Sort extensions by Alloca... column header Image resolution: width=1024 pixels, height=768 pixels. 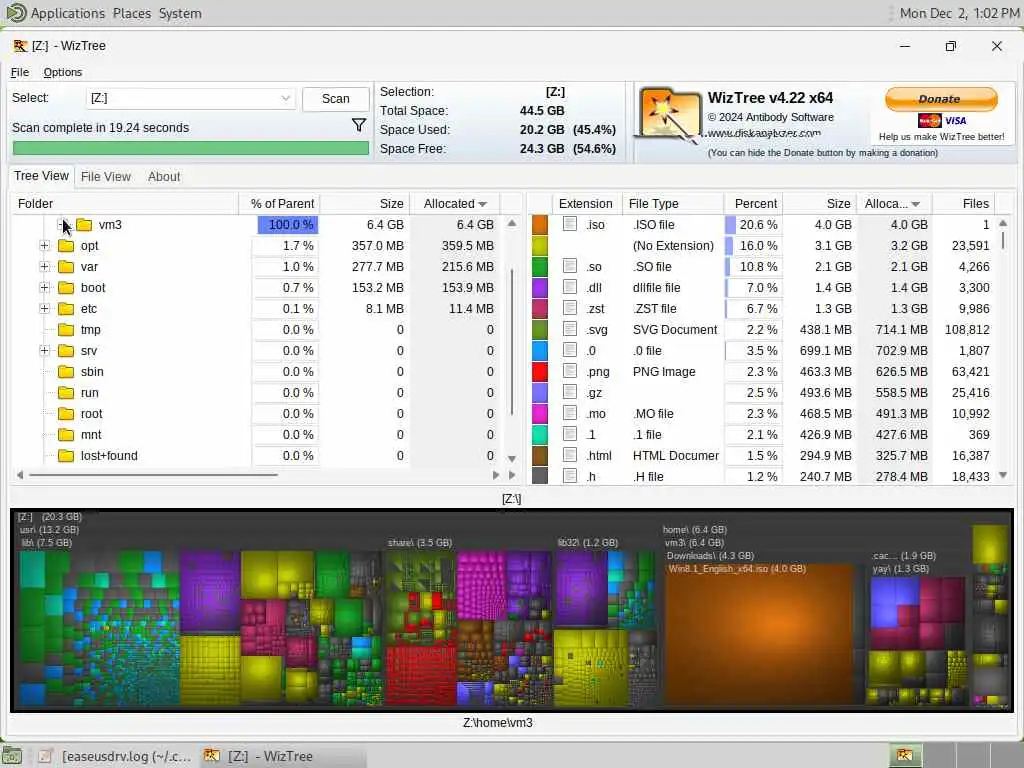[x=892, y=204]
